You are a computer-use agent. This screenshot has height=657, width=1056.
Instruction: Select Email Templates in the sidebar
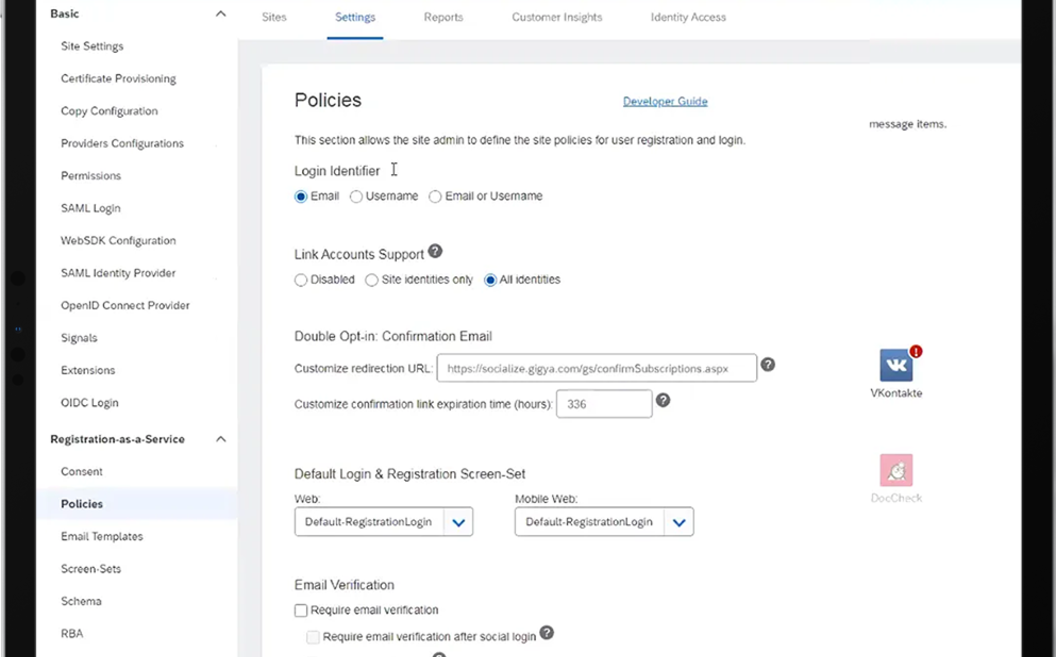pyautogui.click(x=101, y=536)
